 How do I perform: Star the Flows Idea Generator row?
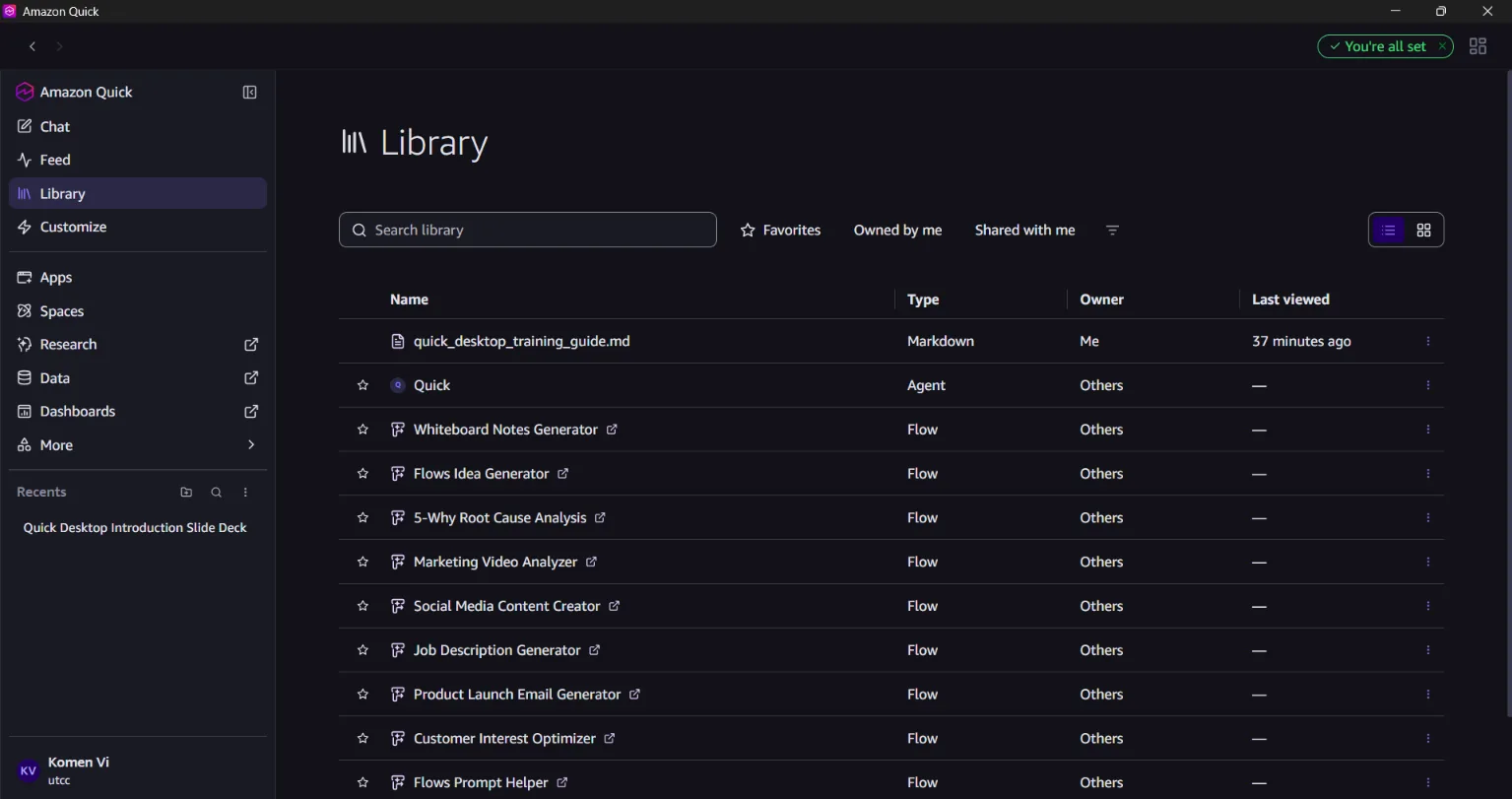pyautogui.click(x=362, y=474)
